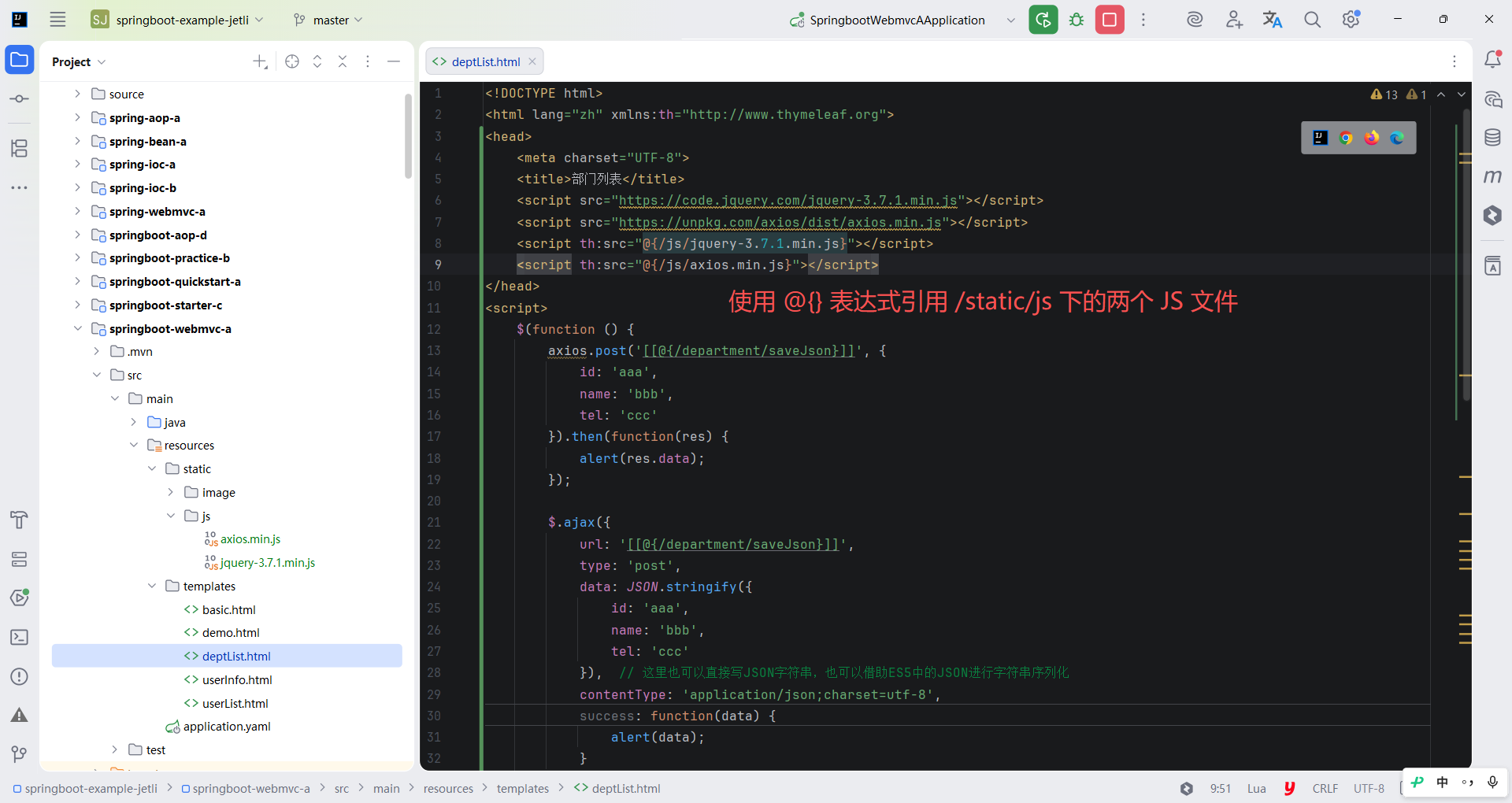The width and height of the screenshot is (1512, 803).
Task: Open the Build hammer tool window
Action: pyautogui.click(x=20, y=520)
